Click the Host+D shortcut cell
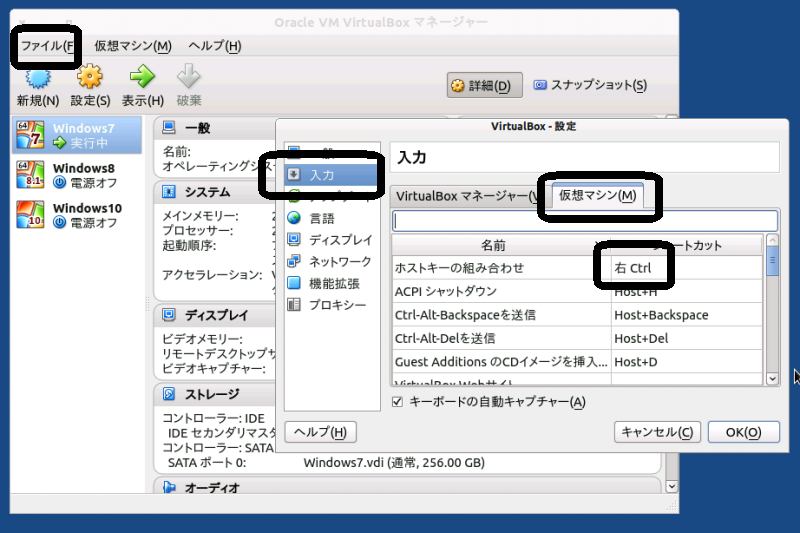 (x=686, y=362)
